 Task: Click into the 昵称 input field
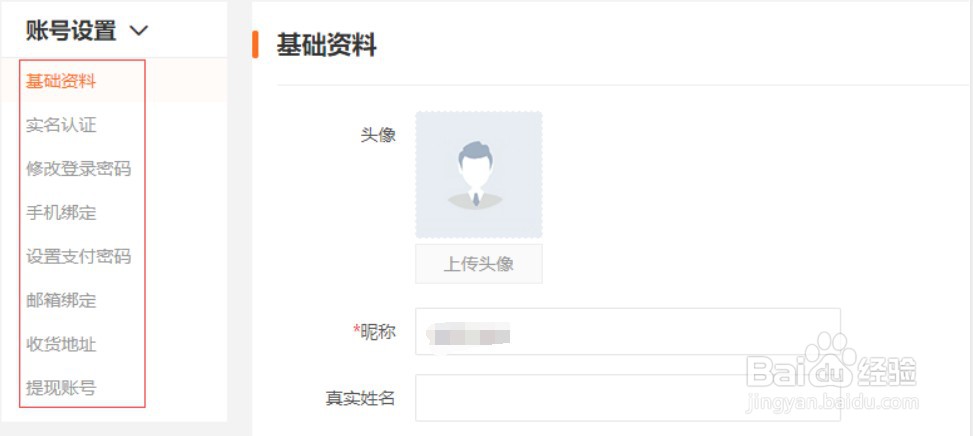(x=627, y=332)
